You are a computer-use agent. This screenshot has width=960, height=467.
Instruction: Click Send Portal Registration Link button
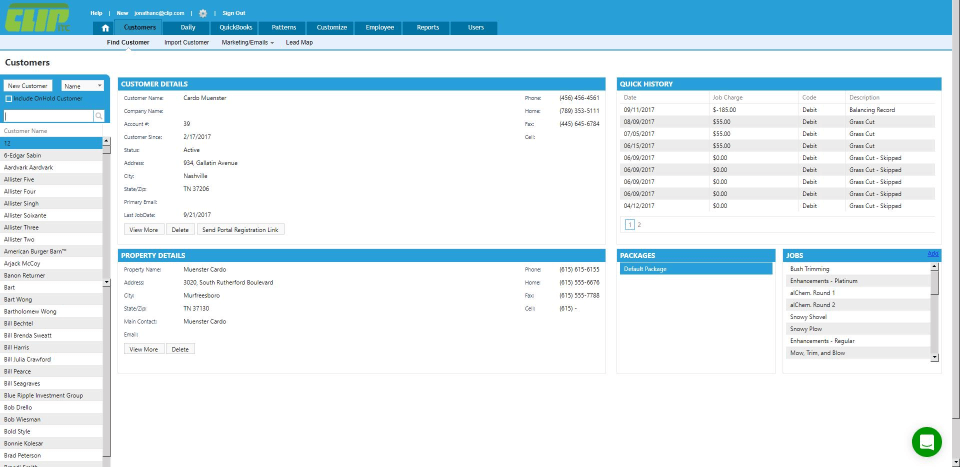241,229
